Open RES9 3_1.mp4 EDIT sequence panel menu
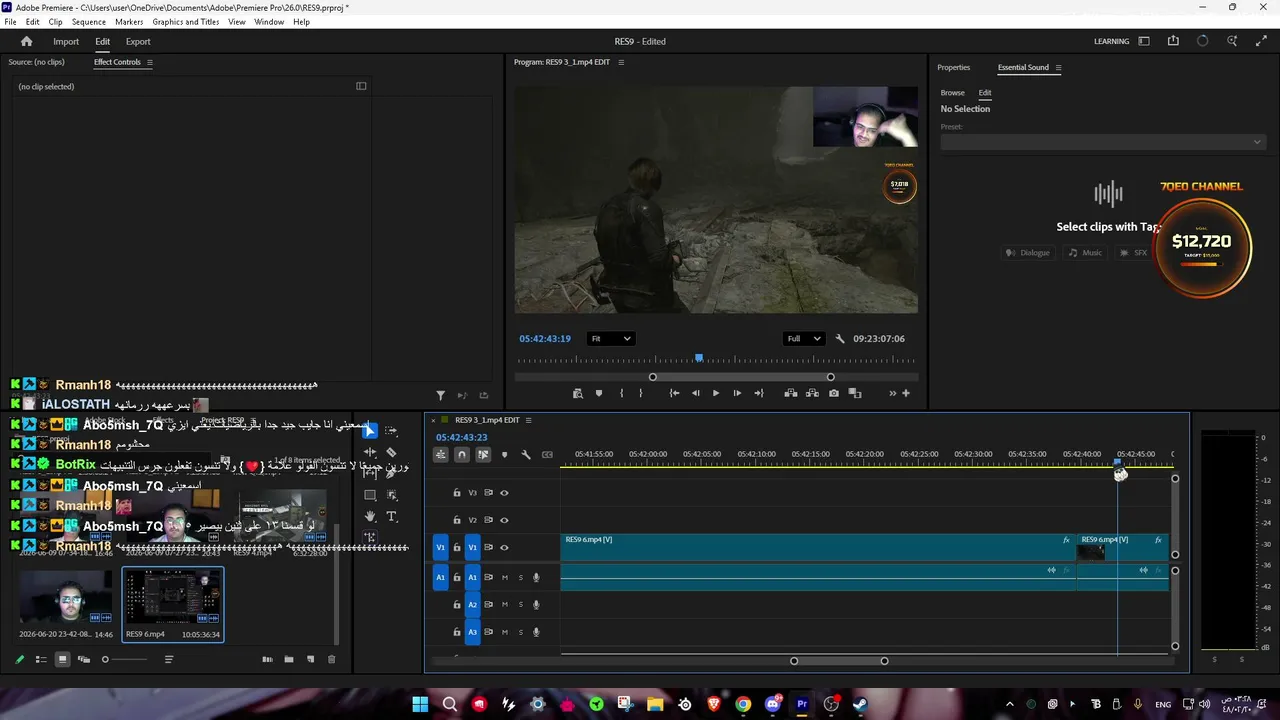This screenshot has height=720, width=1280. [529, 420]
